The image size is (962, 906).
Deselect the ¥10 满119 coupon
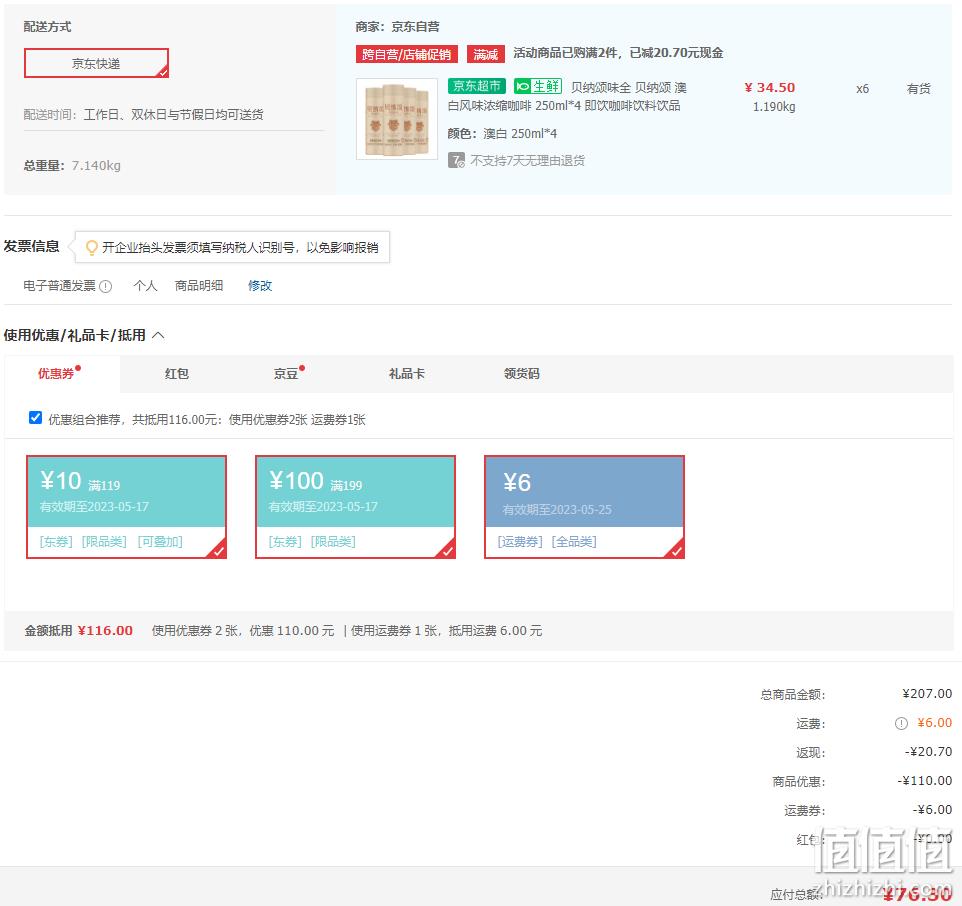coord(126,507)
